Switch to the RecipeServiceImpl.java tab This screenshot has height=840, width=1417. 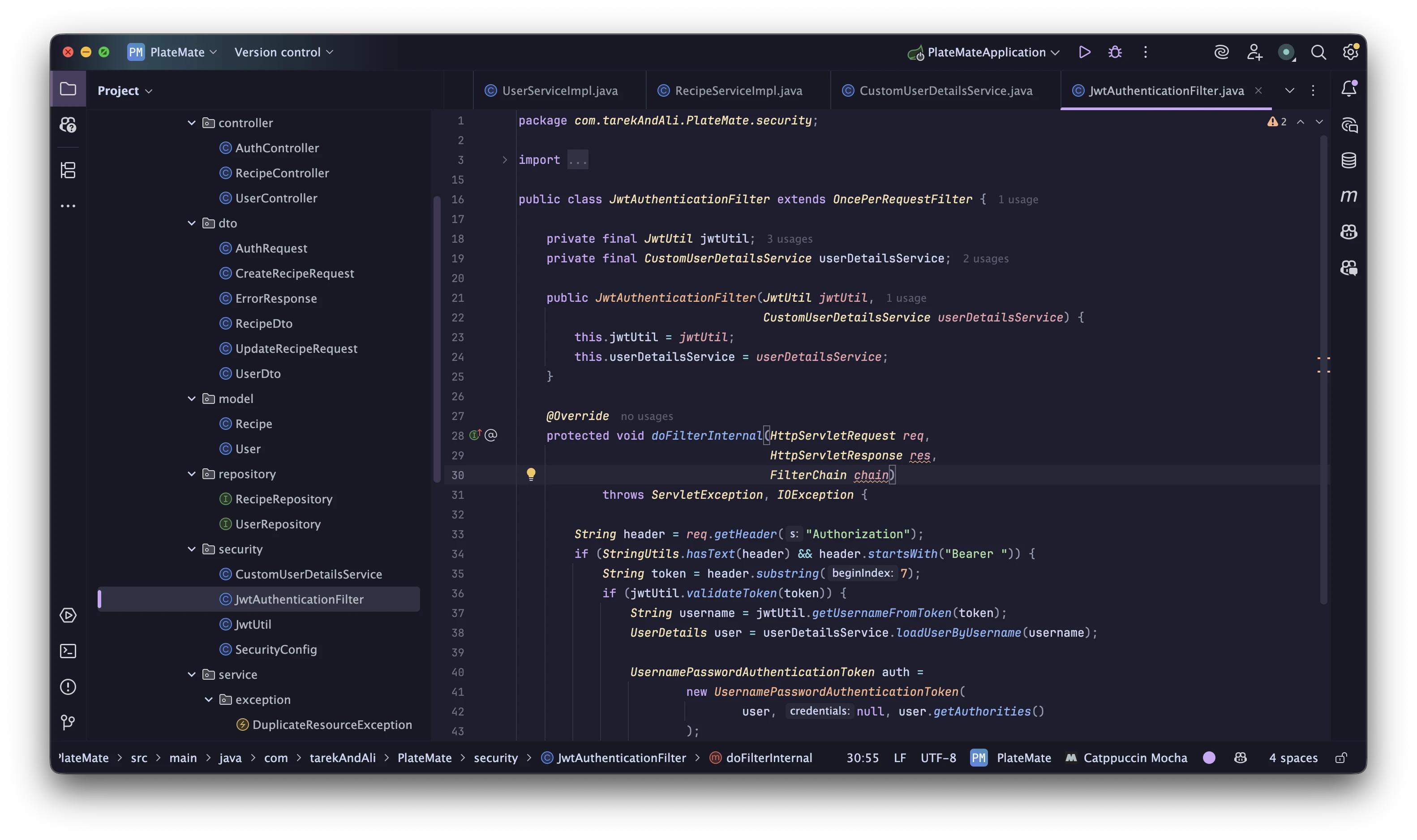click(x=738, y=90)
